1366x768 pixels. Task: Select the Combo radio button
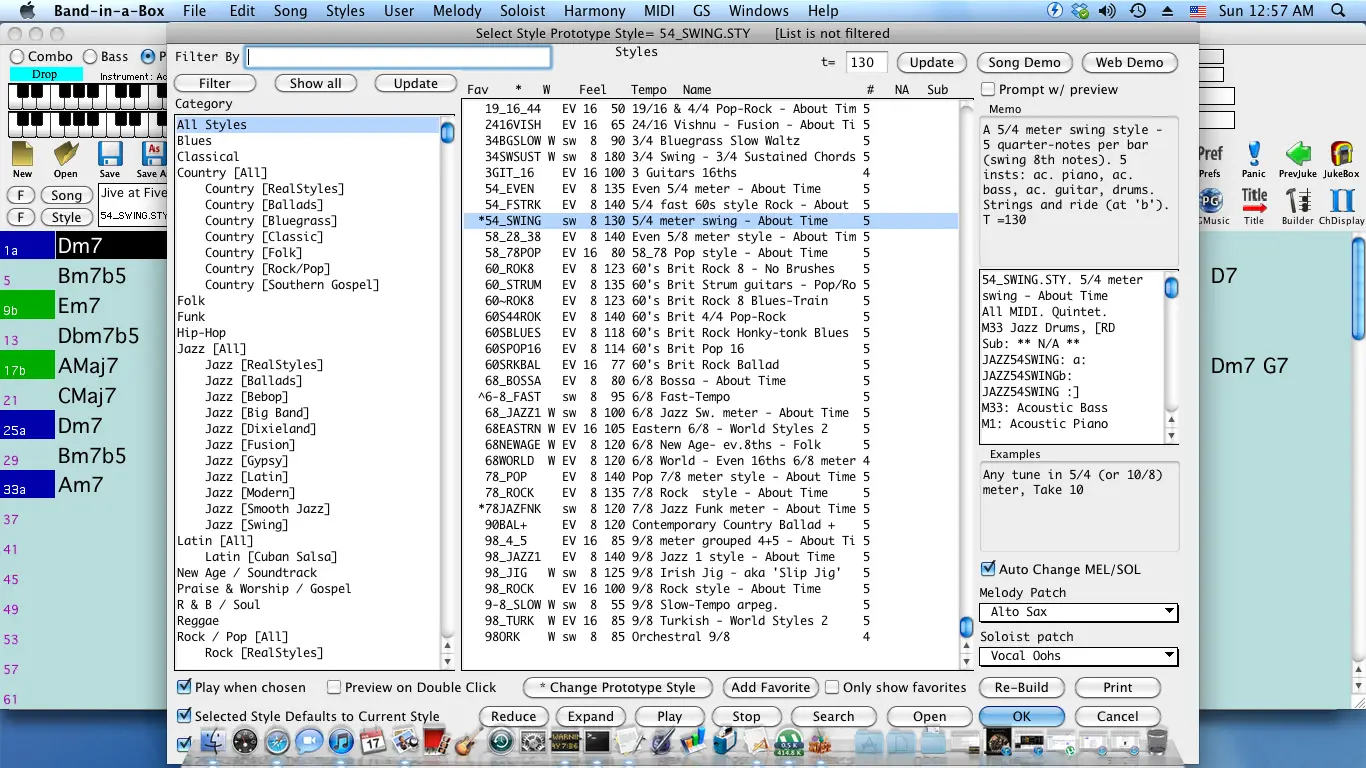pyautogui.click(x=17, y=57)
